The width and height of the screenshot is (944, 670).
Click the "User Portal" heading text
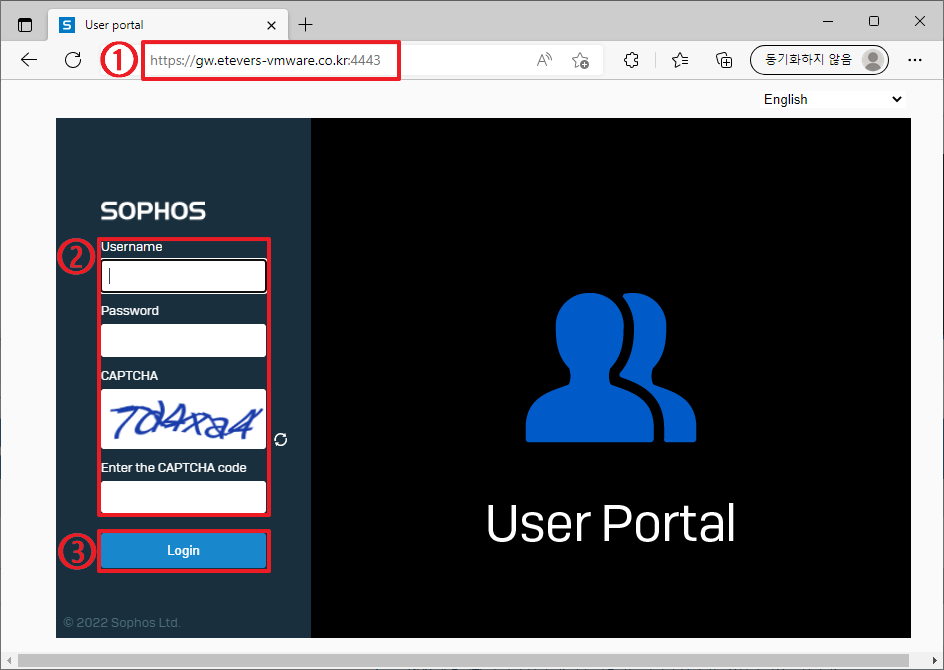coord(610,523)
